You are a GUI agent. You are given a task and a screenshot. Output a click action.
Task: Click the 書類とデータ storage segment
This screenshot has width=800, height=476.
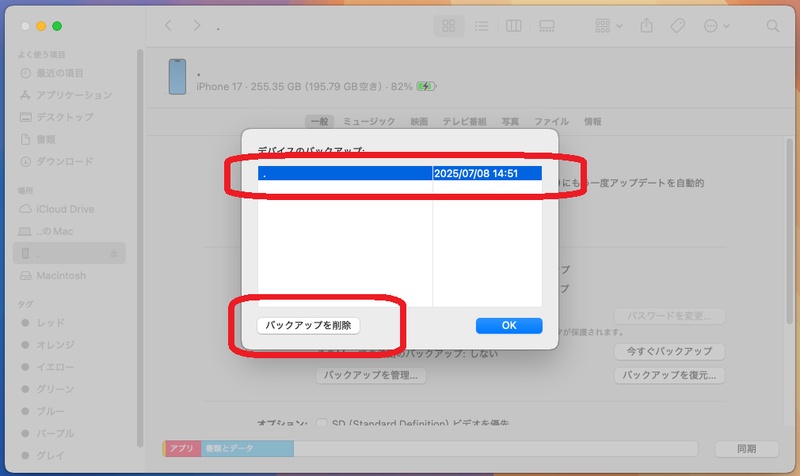[x=247, y=448]
